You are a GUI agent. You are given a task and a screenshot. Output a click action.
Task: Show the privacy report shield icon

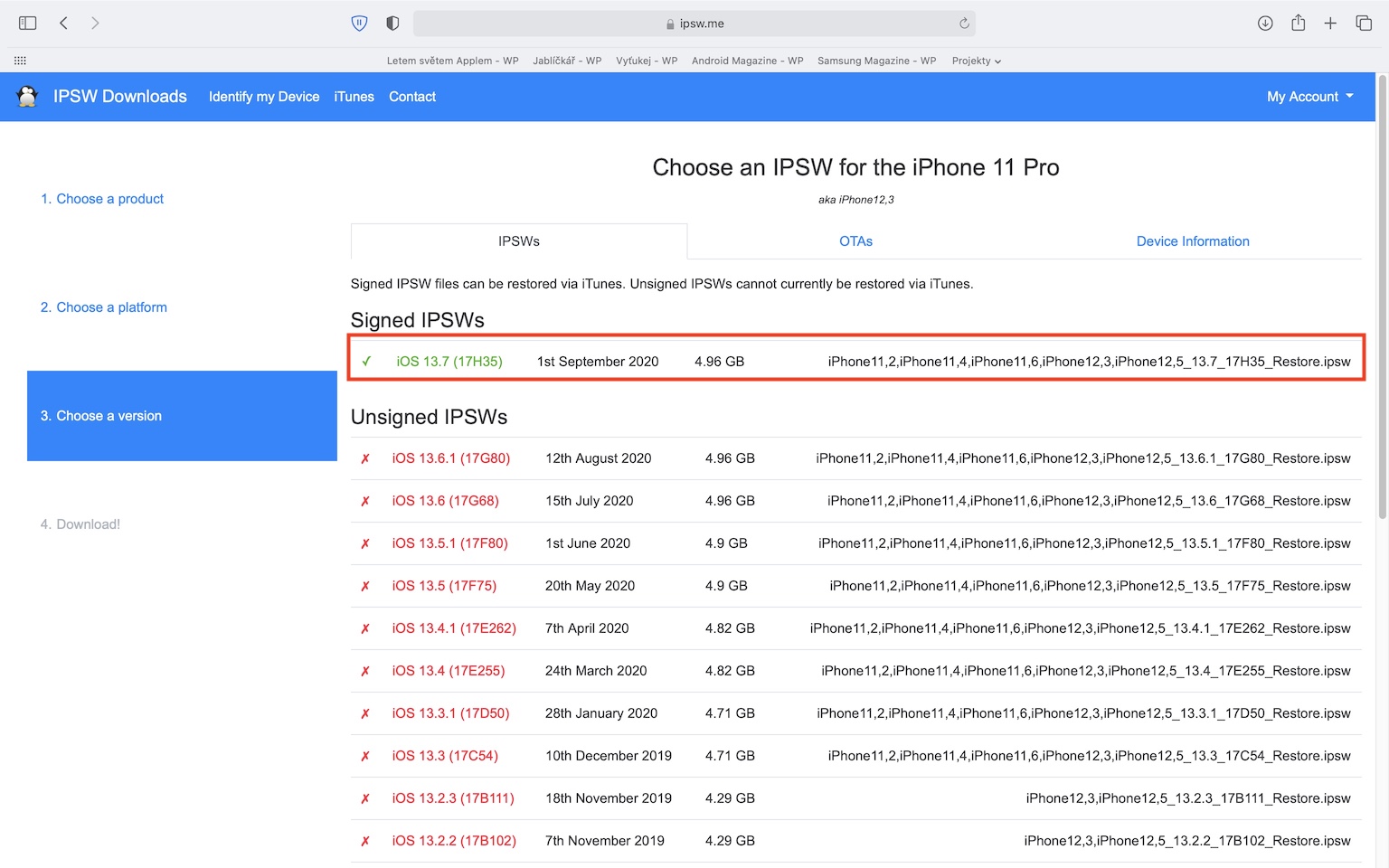click(392, 24)
